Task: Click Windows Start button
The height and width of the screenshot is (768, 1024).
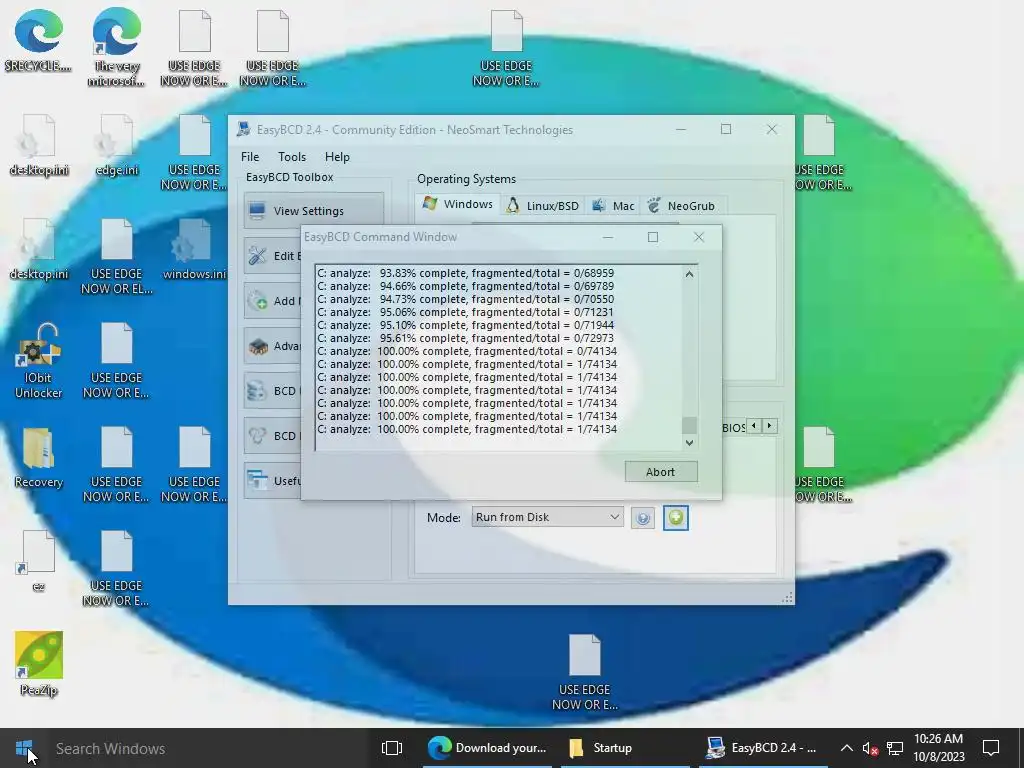Action: click(24, 748)
